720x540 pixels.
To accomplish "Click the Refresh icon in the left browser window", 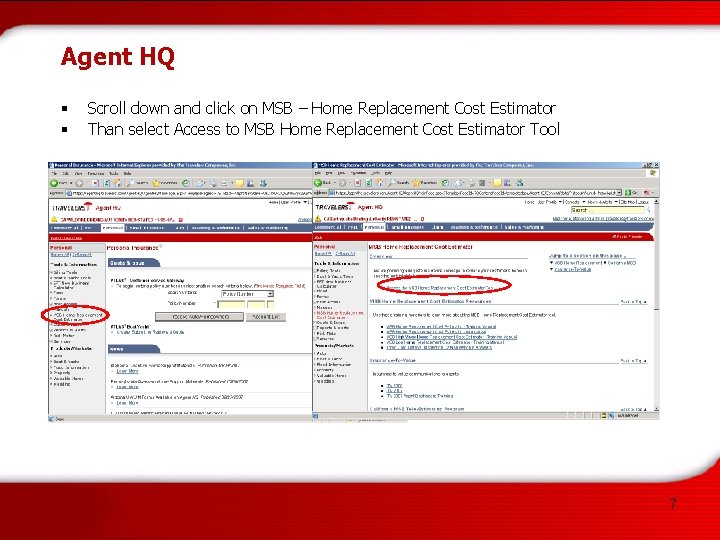I will click(107, 183).
